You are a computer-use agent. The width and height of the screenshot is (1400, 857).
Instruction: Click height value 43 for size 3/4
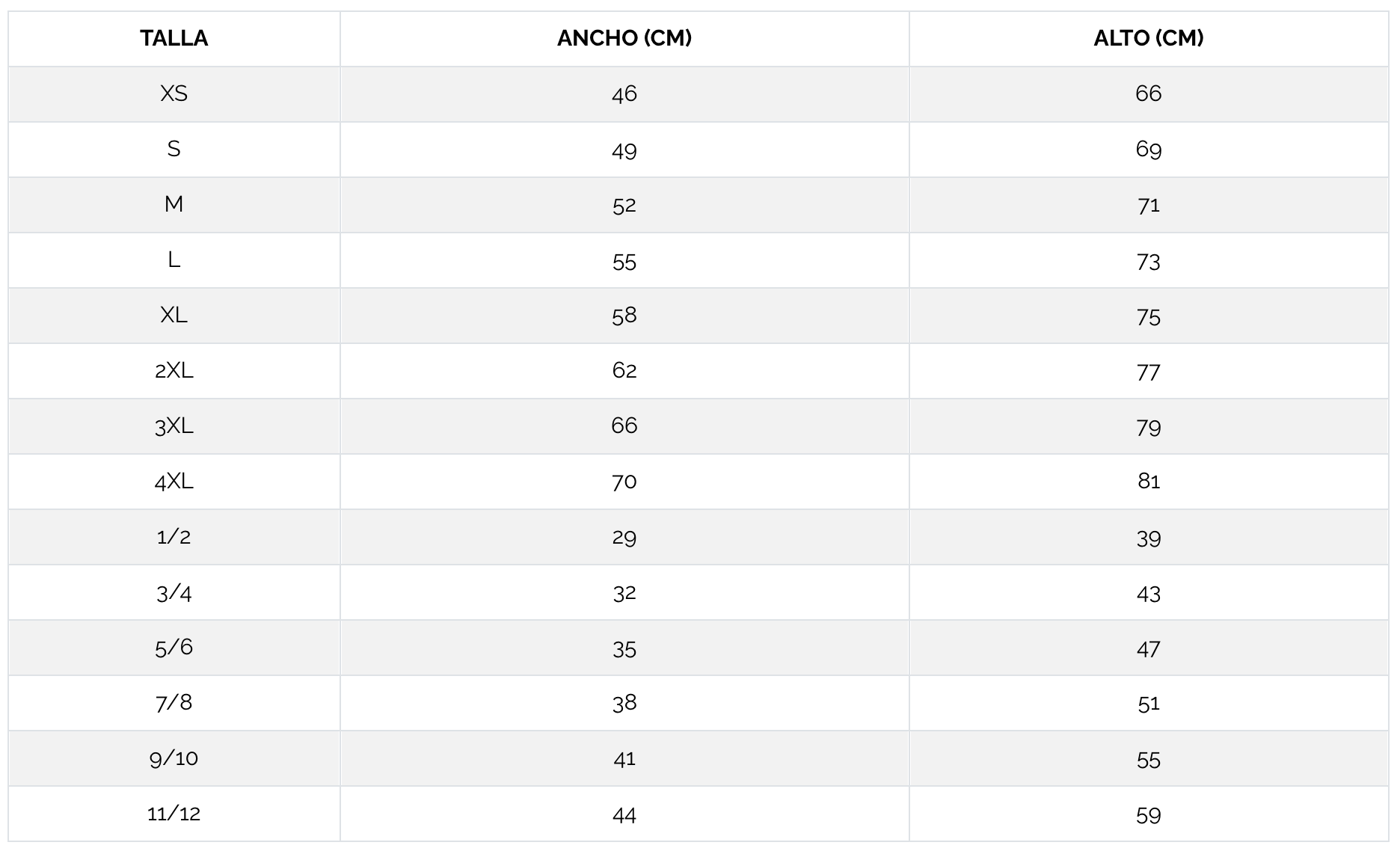(1149, 594)
